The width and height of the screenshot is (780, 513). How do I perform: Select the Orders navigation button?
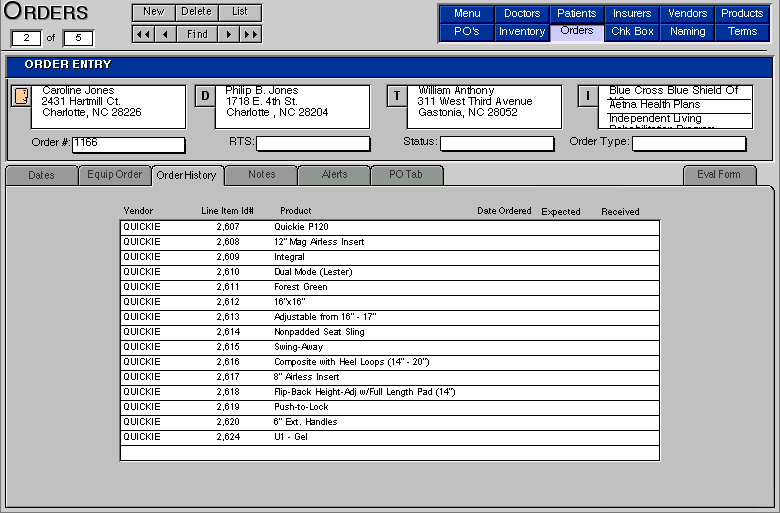click(x=577, y=31)
